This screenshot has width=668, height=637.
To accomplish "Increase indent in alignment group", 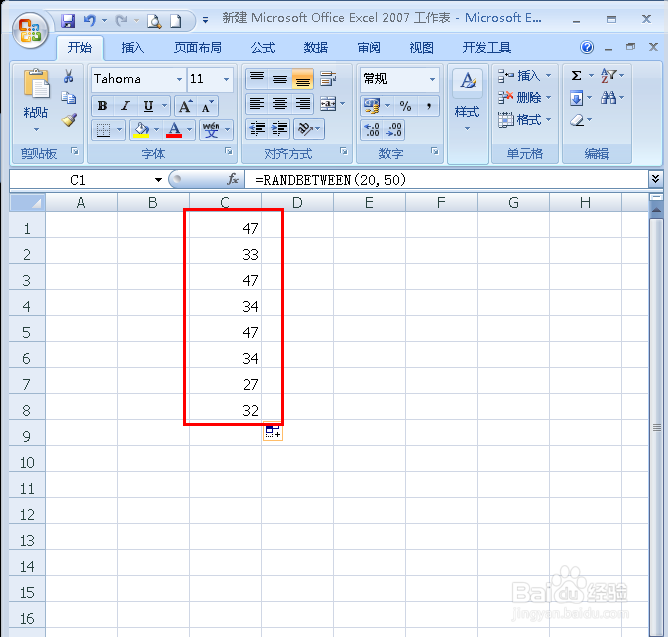I will tap(279, 129).
